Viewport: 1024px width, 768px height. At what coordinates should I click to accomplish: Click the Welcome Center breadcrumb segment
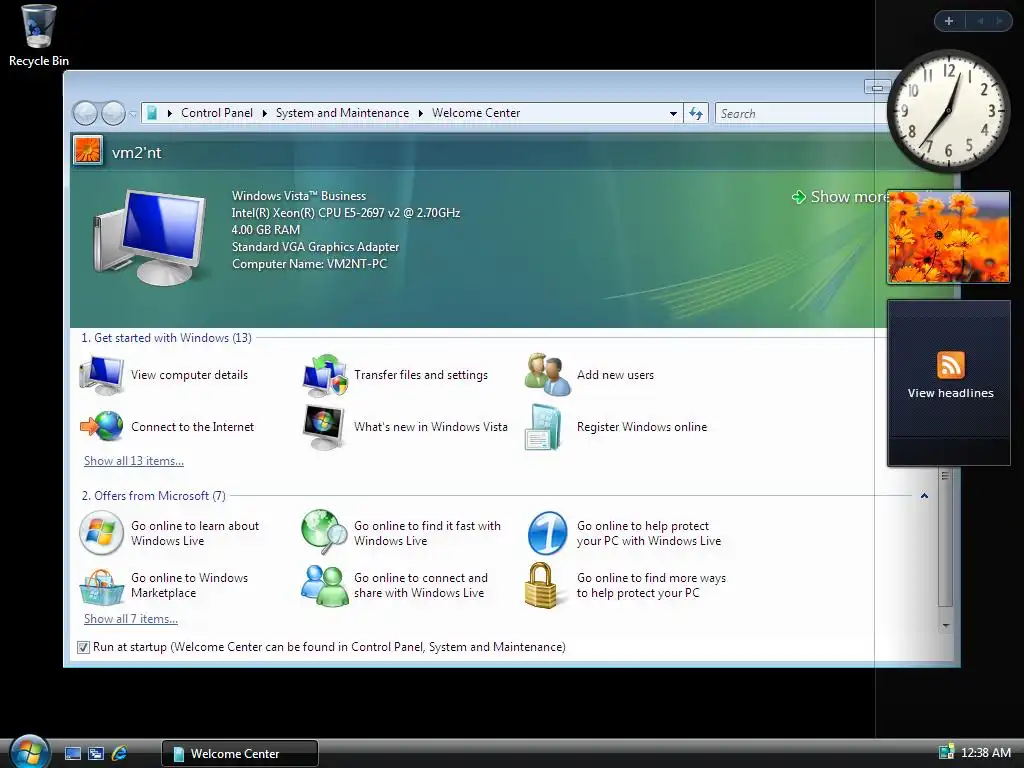click(x=476, y=113)
